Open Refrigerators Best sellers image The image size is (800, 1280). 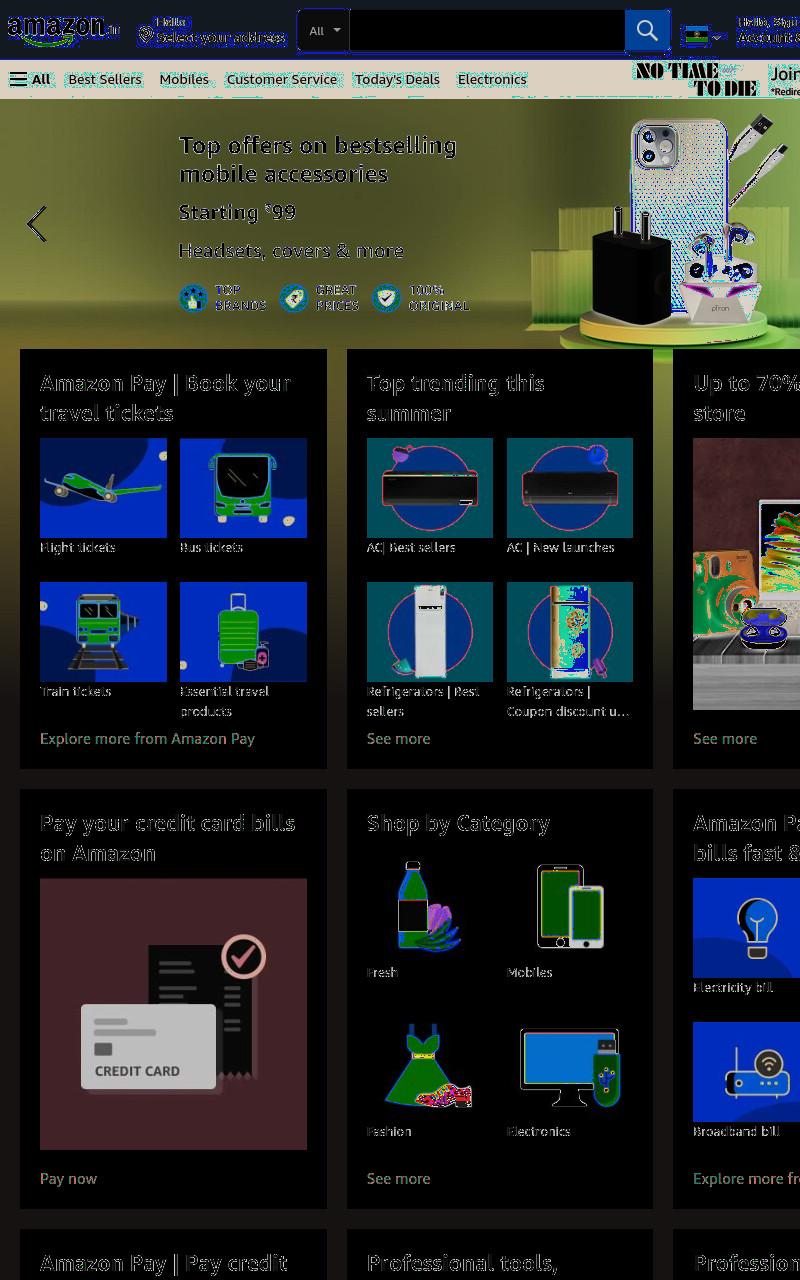point(430,632)
